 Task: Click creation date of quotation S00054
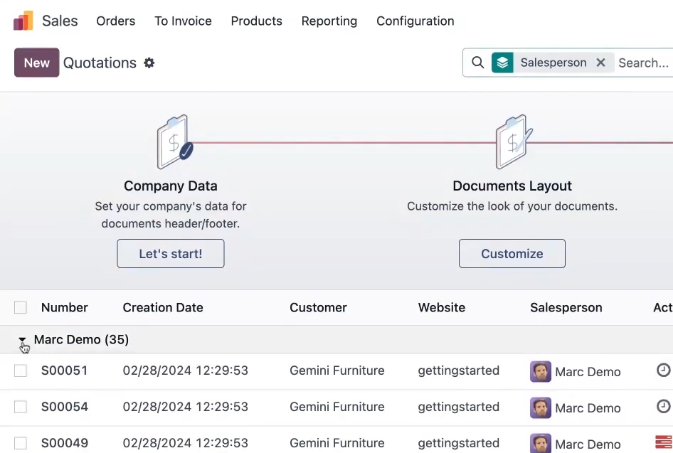[x=185, y=407]
